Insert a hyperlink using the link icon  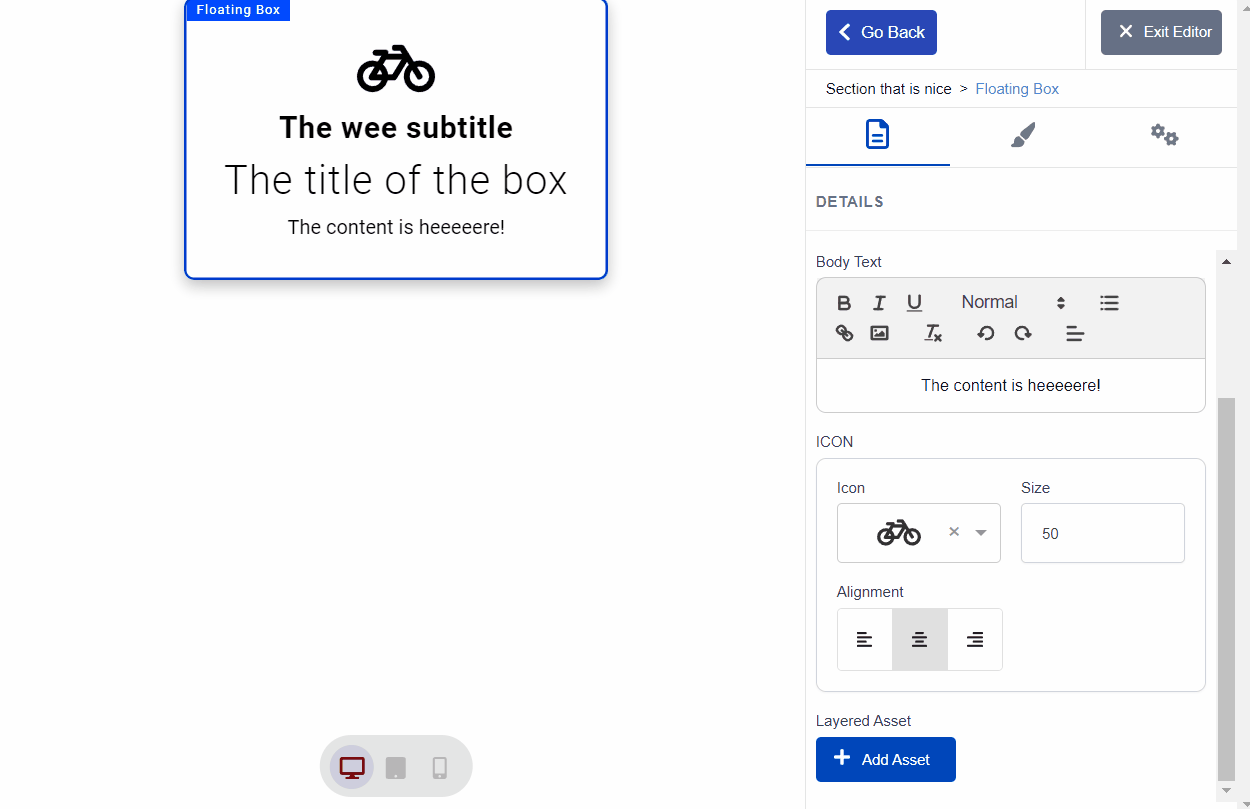844,333
